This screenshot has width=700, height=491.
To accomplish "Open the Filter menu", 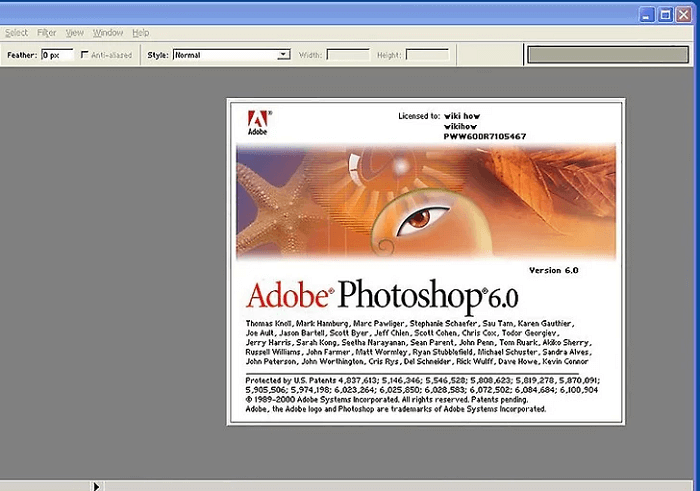I will [x=46, y=33].
